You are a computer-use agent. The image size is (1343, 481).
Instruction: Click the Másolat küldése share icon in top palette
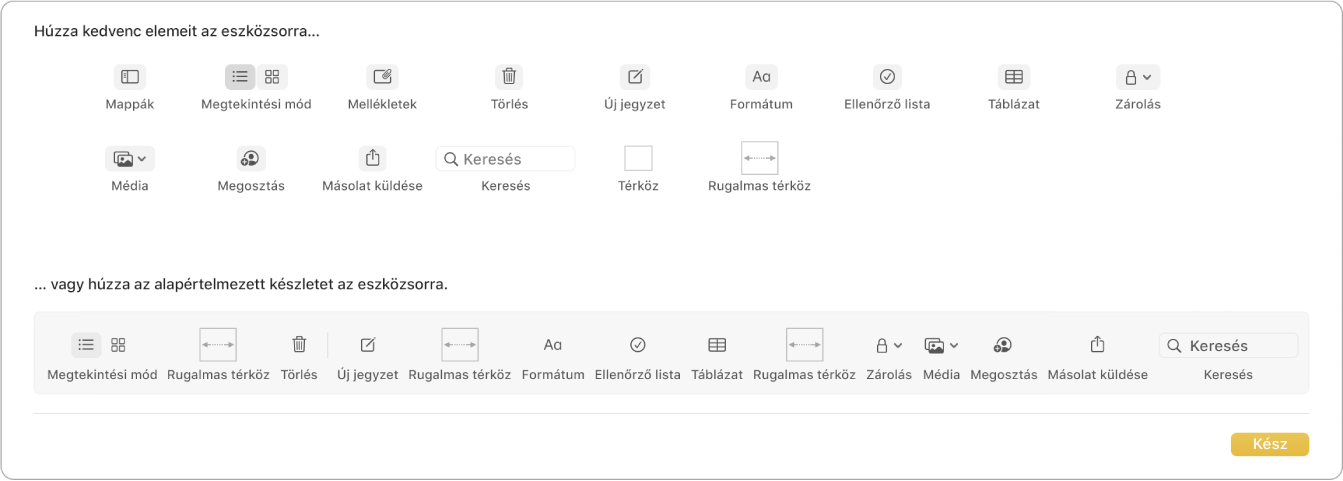point(372,158)
